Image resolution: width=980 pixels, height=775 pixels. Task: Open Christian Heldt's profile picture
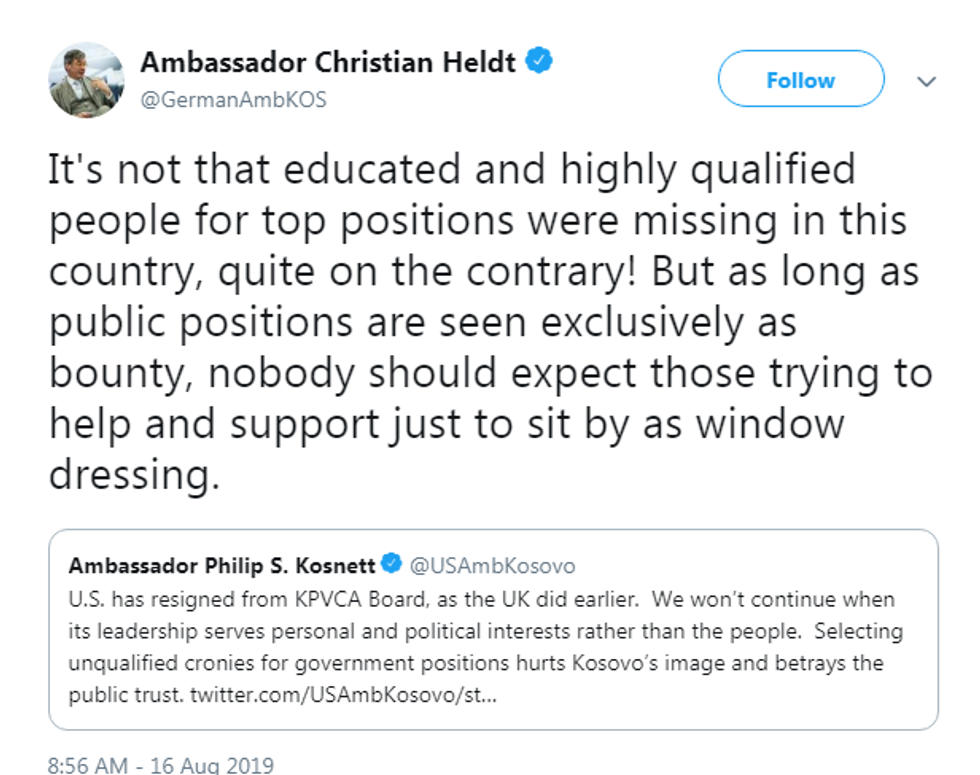(86, 80)
